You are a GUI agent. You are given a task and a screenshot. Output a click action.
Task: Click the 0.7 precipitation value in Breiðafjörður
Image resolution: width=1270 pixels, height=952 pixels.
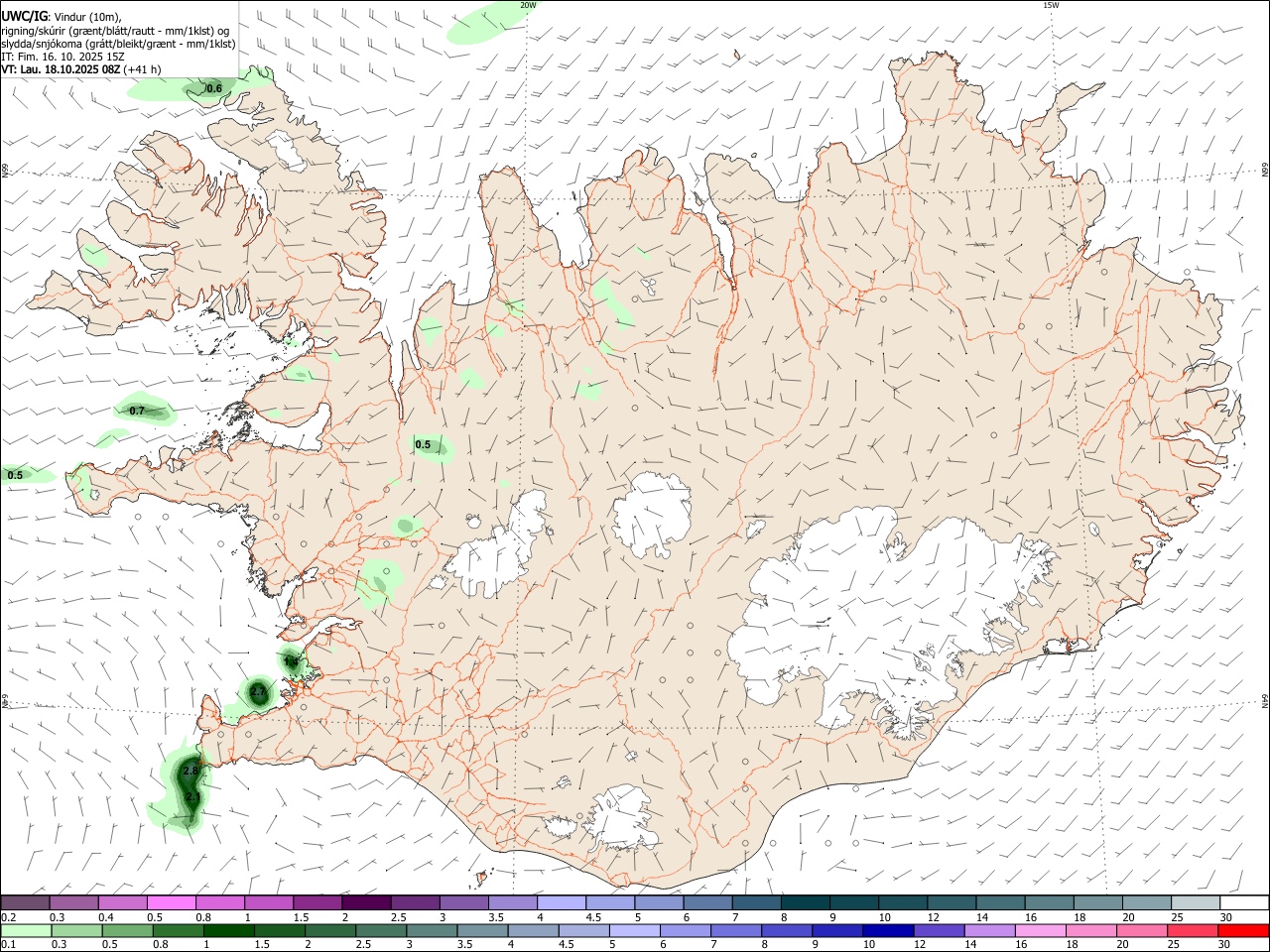tap(137, 411)
